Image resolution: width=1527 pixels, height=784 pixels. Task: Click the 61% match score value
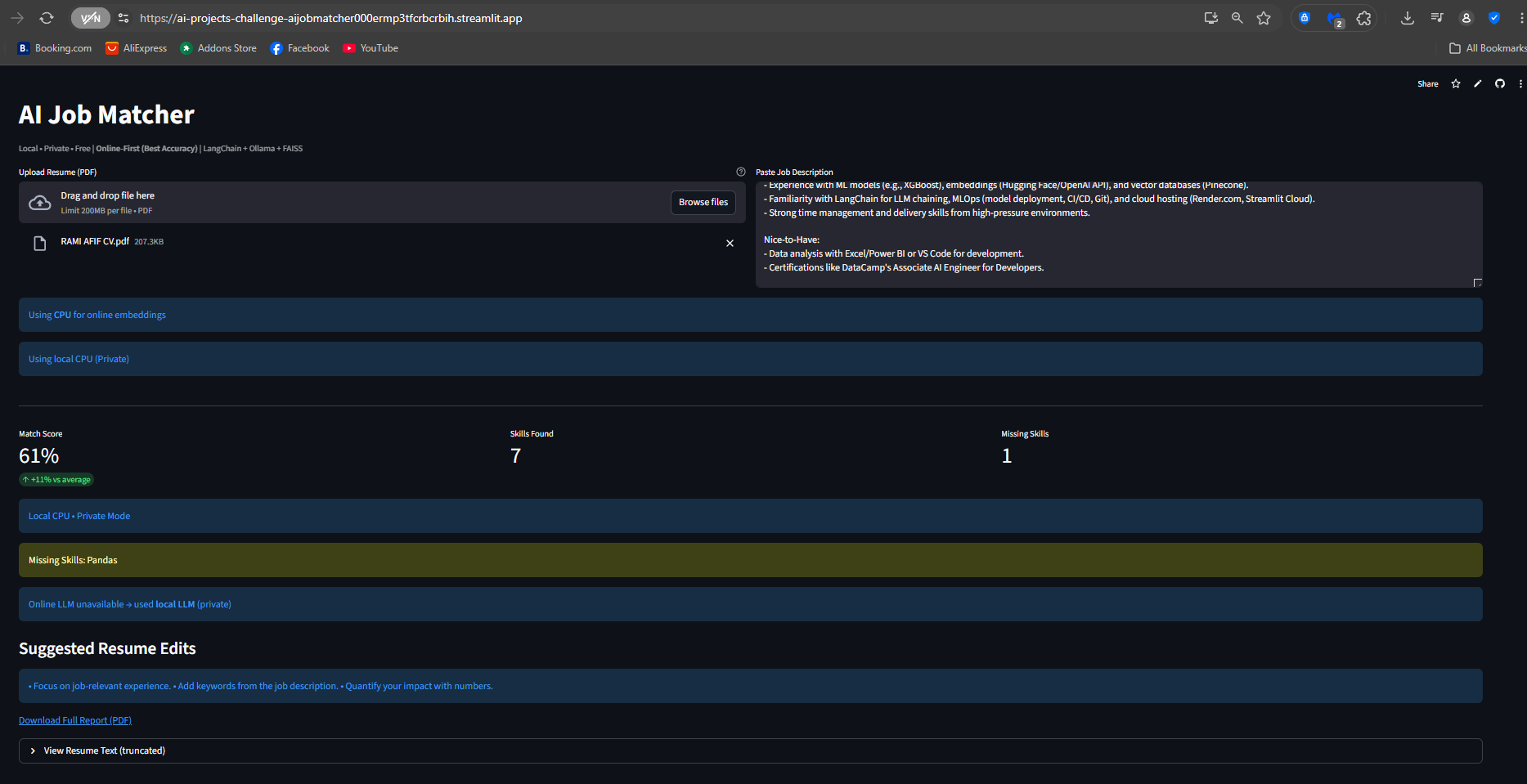[x=39, y=456]
